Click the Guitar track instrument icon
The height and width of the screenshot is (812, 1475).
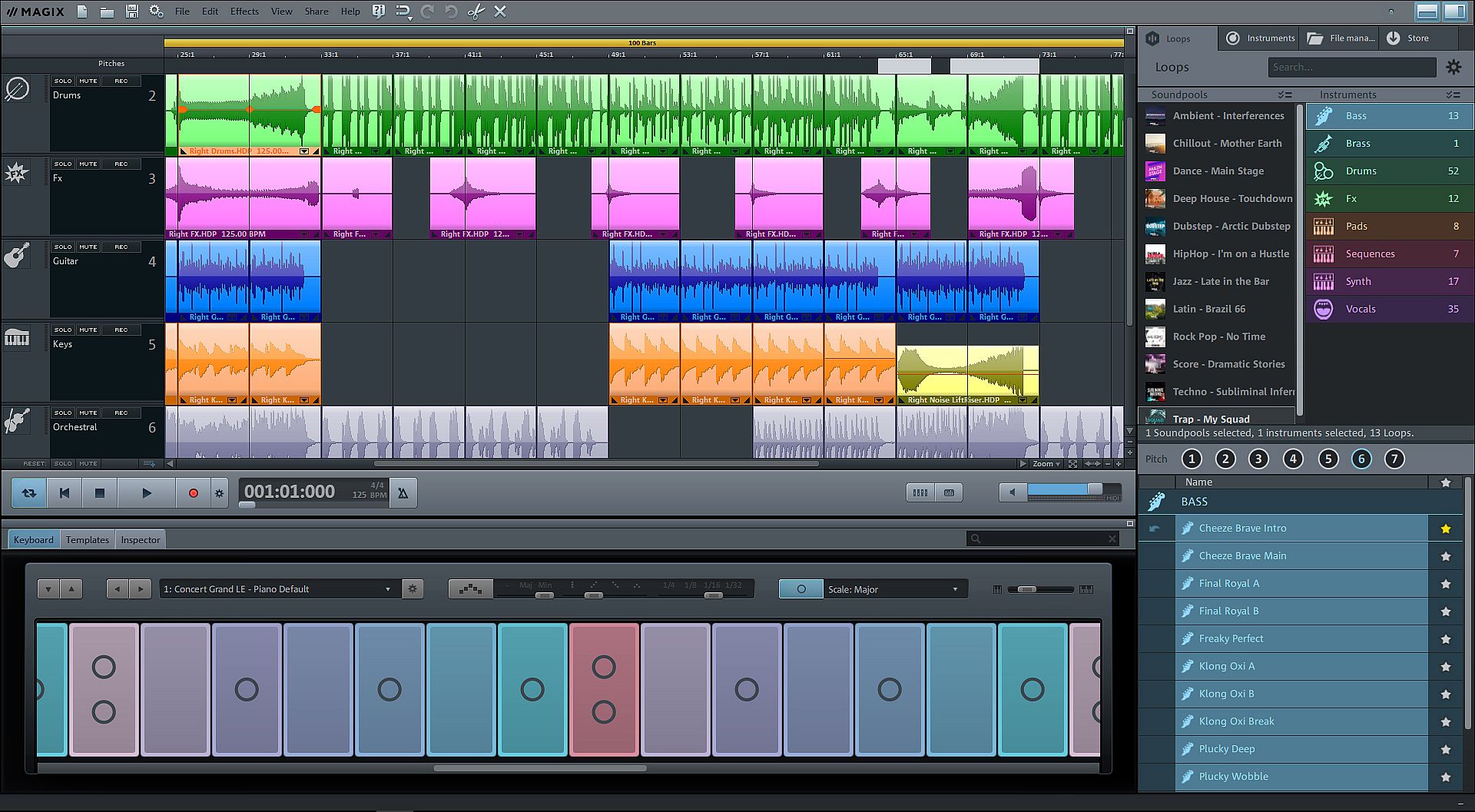(x=17, y=255)
